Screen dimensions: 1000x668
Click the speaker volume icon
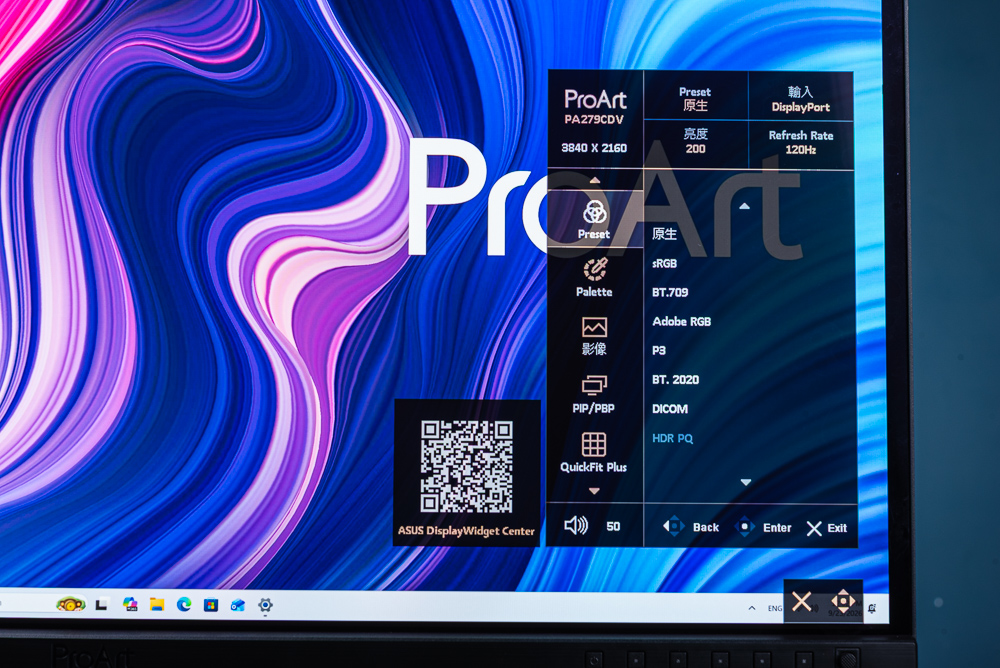click(576, 526)
